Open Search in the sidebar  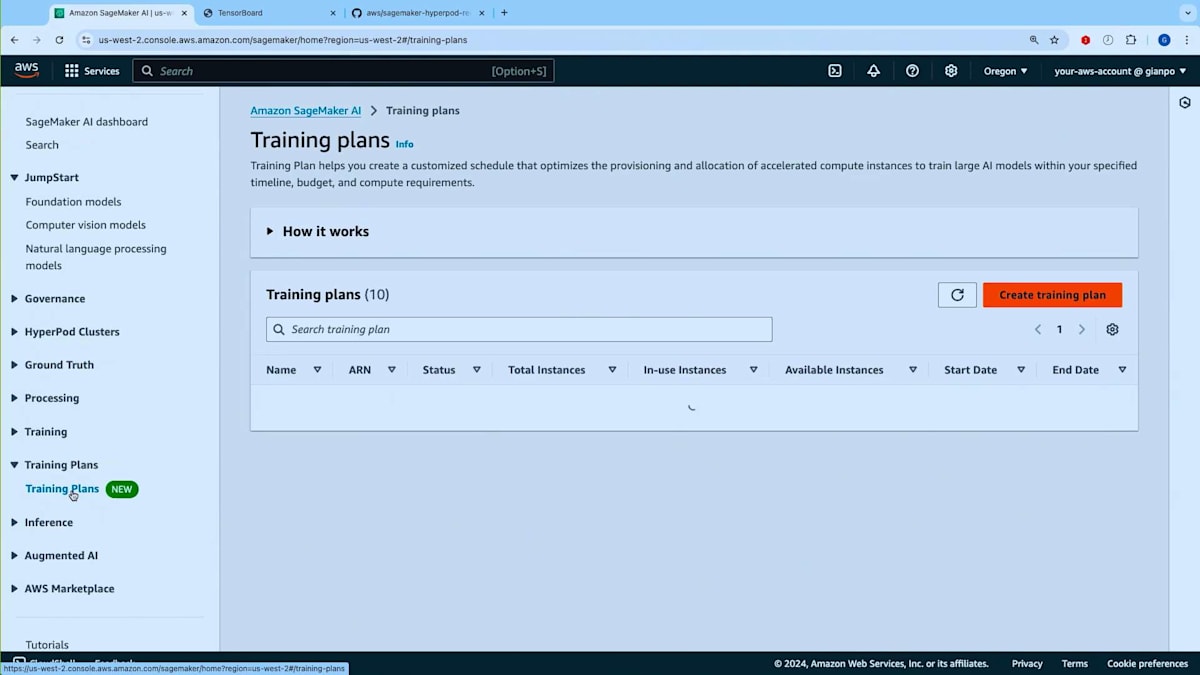[x=42, y=145]
